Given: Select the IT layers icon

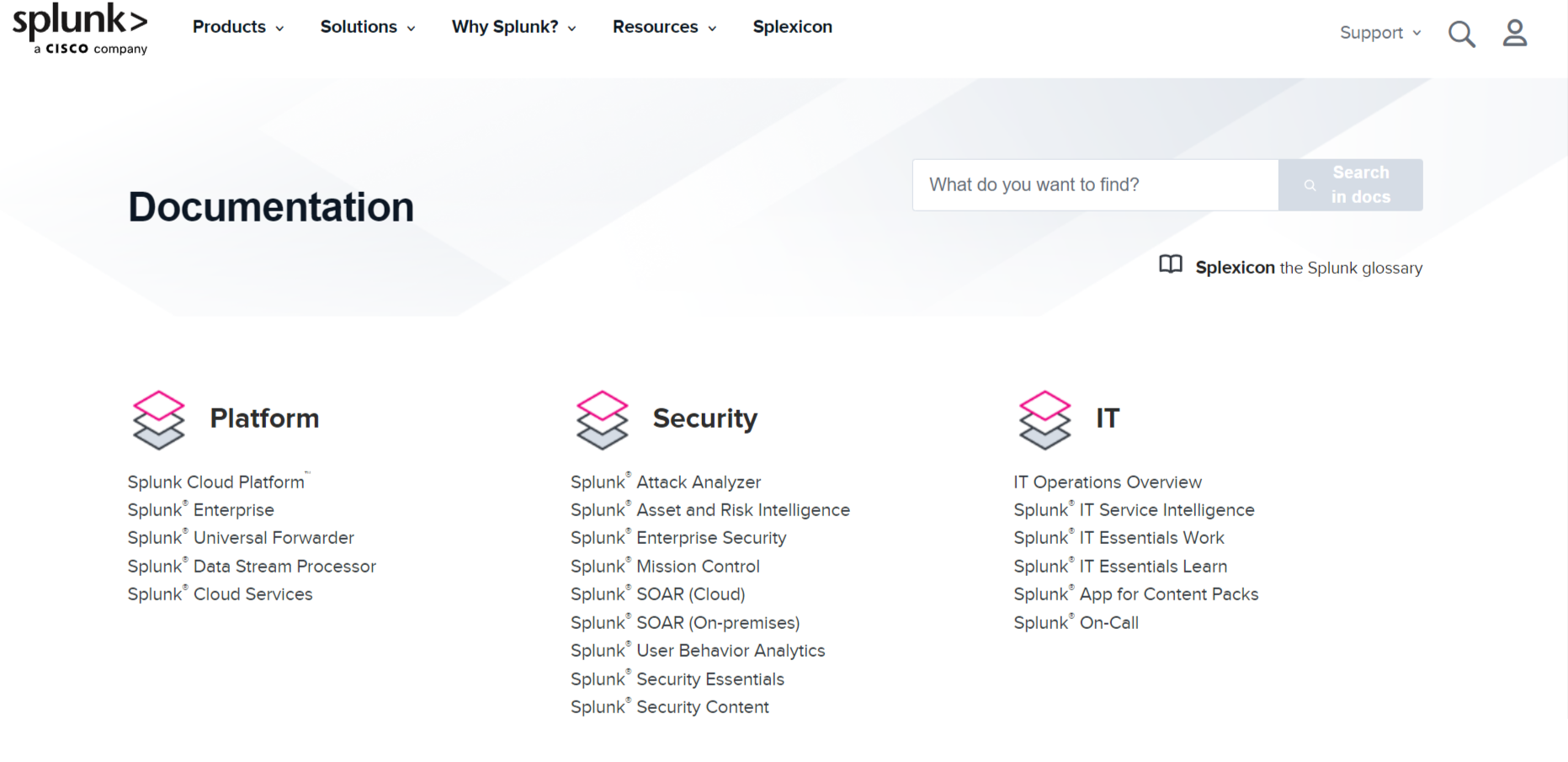Looking at the screenshot, I should click(1044, 420).
